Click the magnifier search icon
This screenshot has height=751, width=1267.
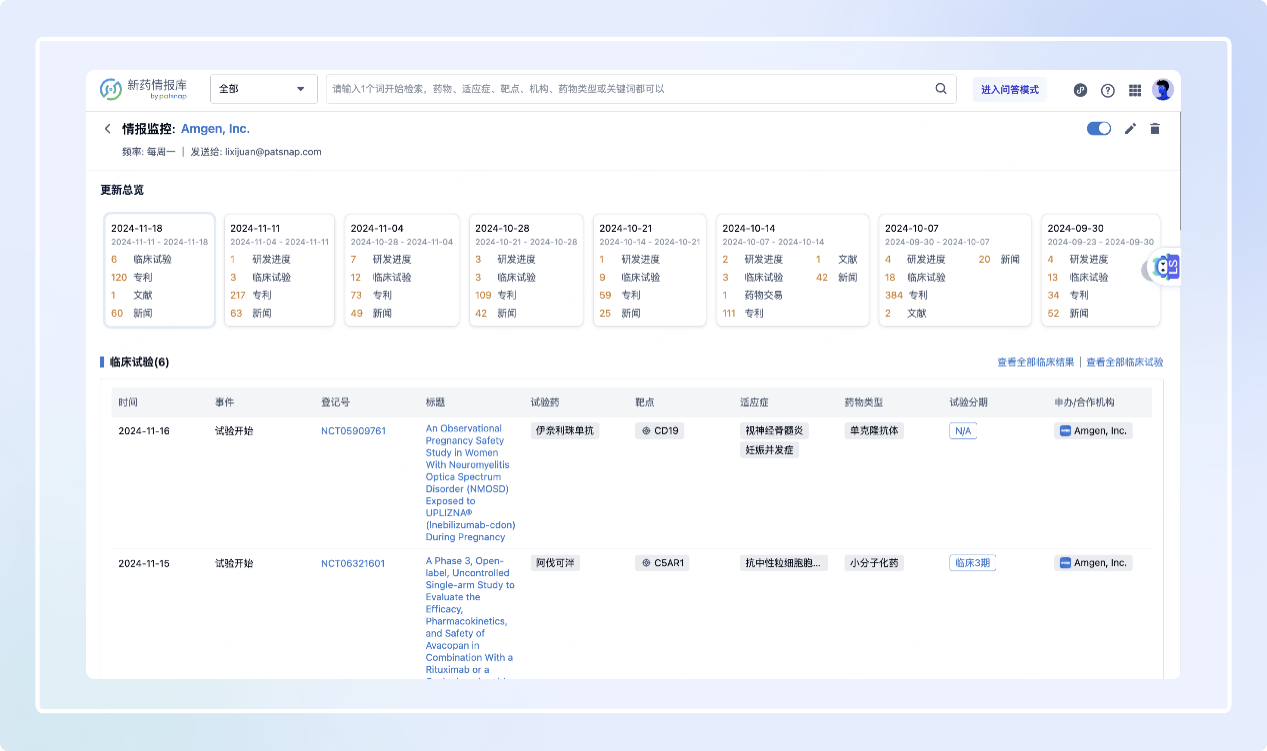pyautogui.click(x=941, y=89)
